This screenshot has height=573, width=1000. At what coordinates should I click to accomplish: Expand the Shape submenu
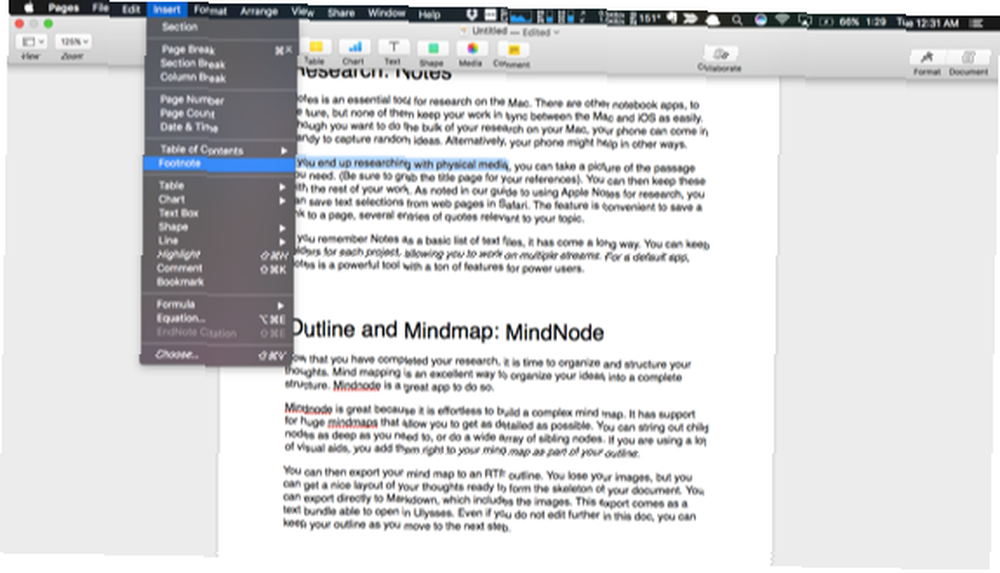point(219,227)
